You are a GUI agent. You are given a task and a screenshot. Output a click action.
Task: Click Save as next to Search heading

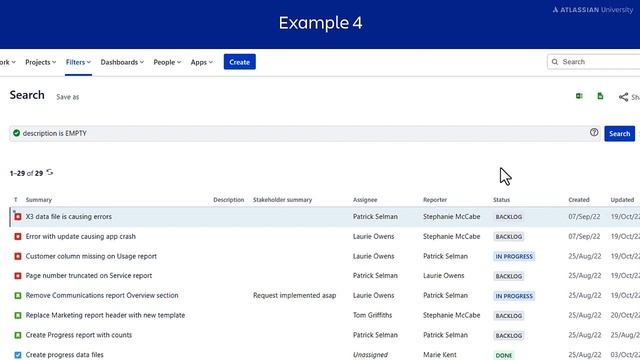68,97
